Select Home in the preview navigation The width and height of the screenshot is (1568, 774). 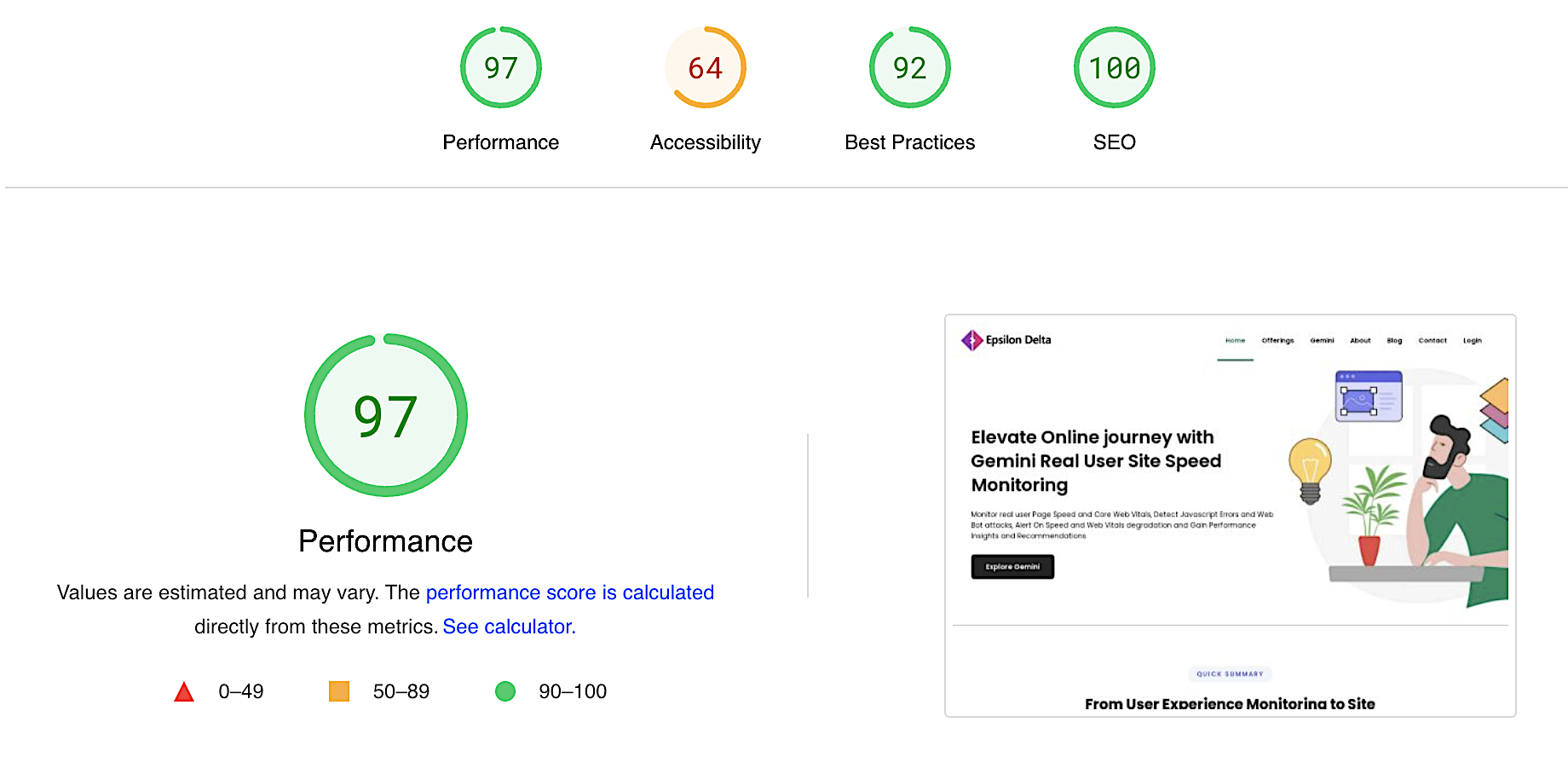[1236, 339]
